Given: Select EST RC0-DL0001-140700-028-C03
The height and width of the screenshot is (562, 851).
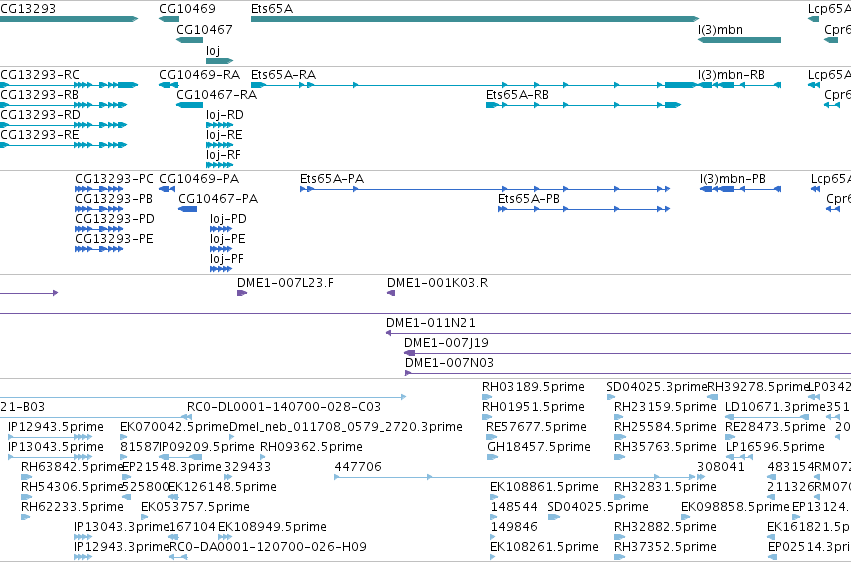Looking at the screenshot, I should (x=284, y=407).
